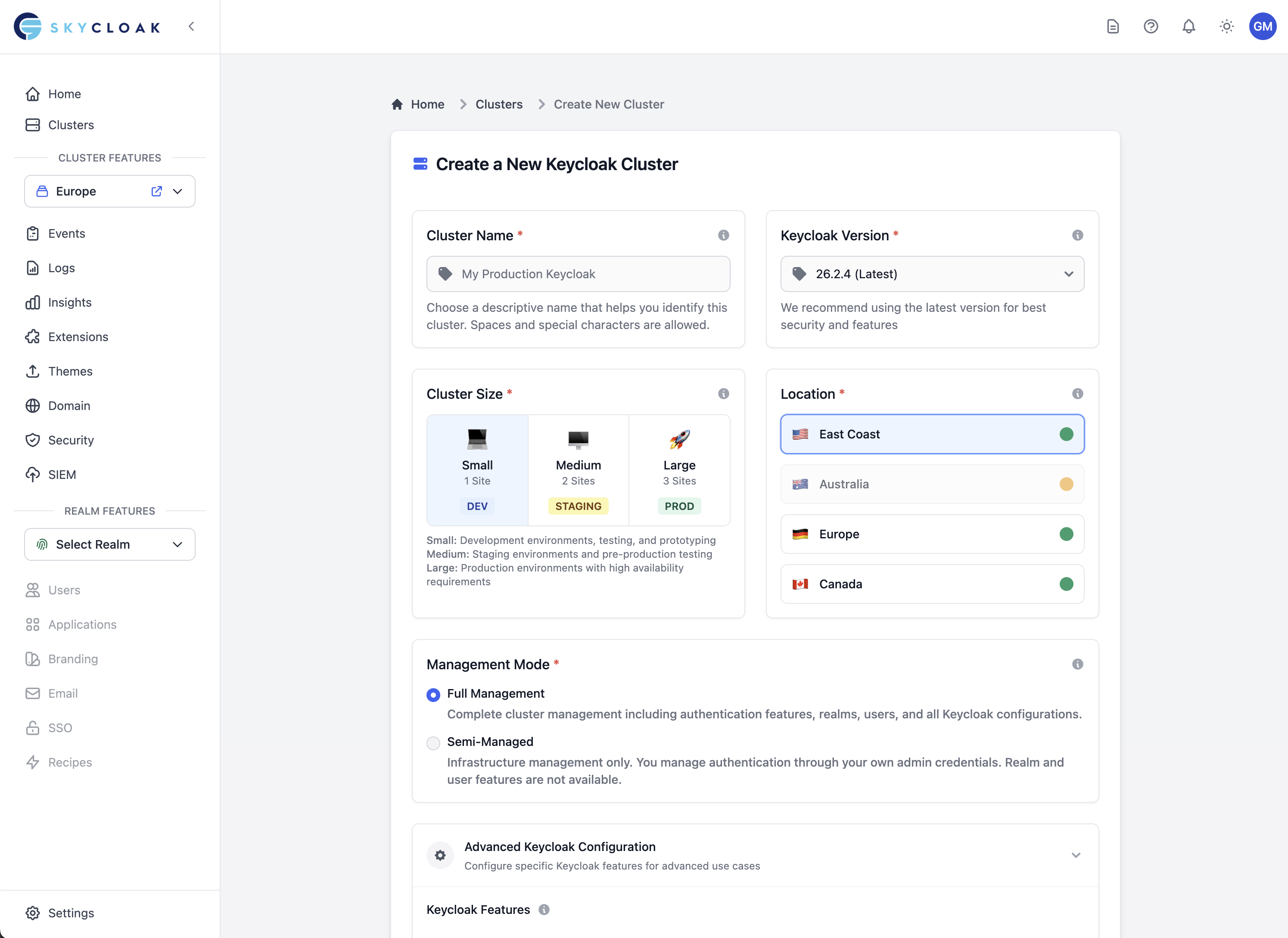Collapse the sidebar with the chevron icon
Screen dimensions: 1288x938
(191, 26)
